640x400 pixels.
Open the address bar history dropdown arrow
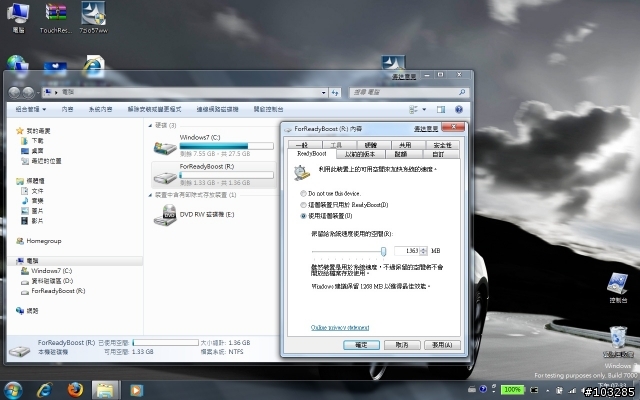click(x=324, y=93)
